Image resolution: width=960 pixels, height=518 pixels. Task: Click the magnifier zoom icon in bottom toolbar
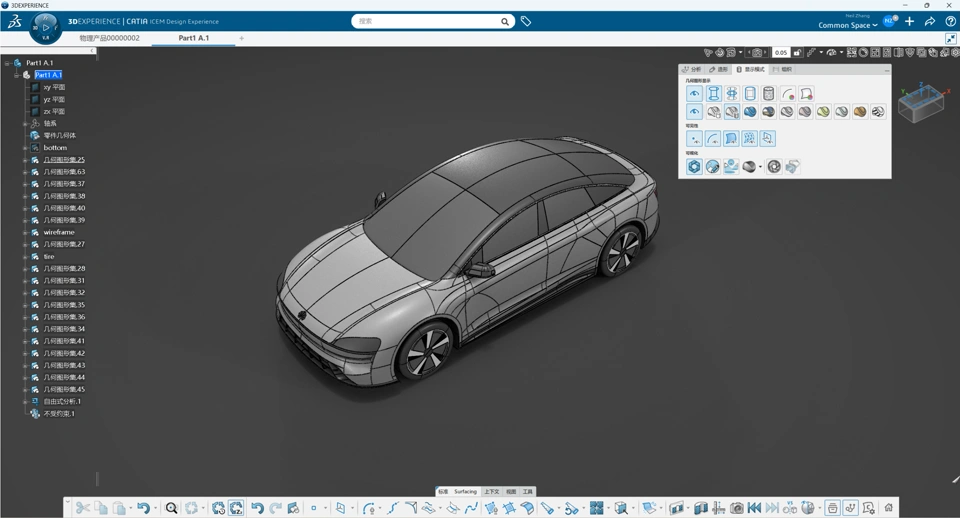[x=171, y=508]
